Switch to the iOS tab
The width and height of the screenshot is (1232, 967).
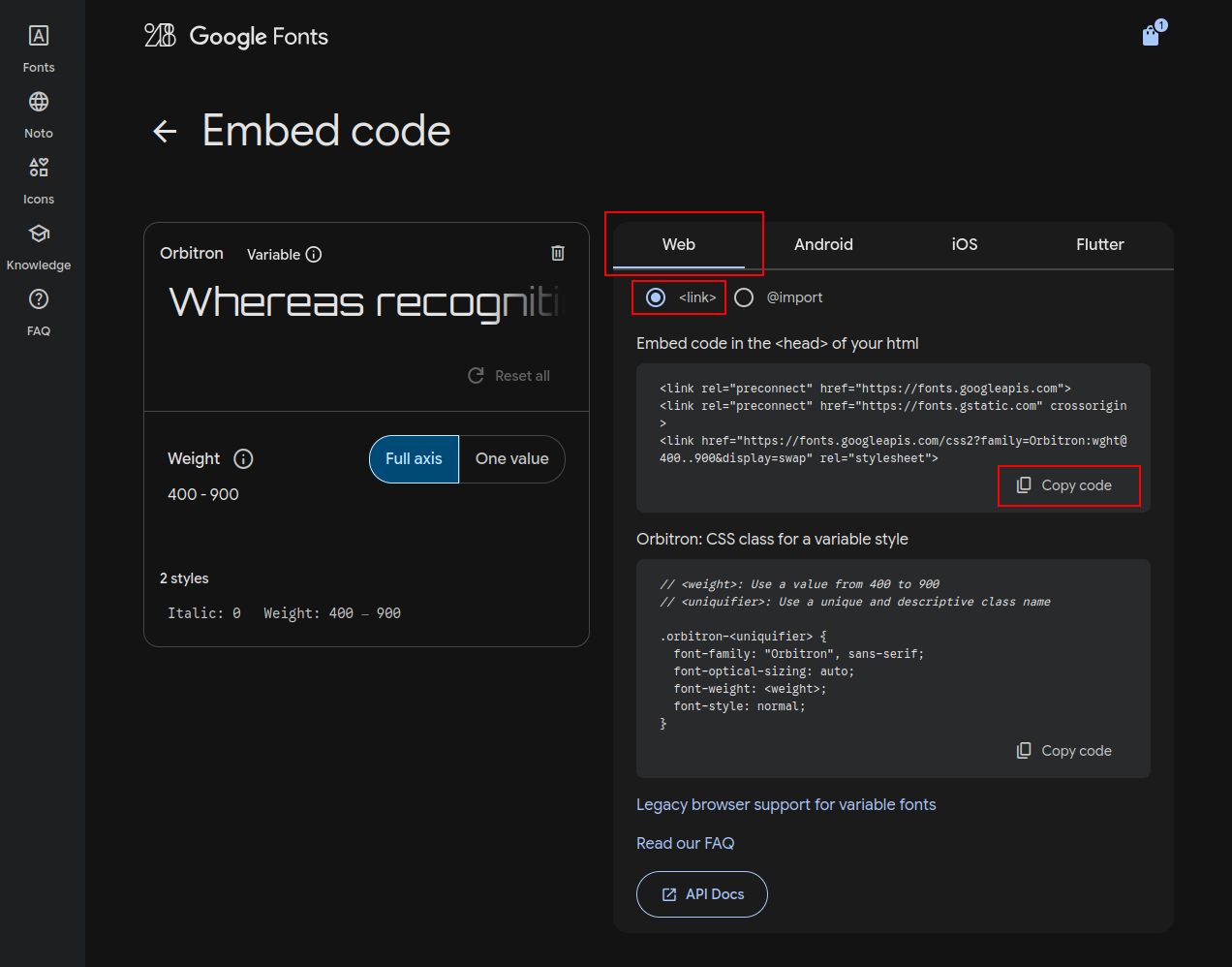coord(965,244)
